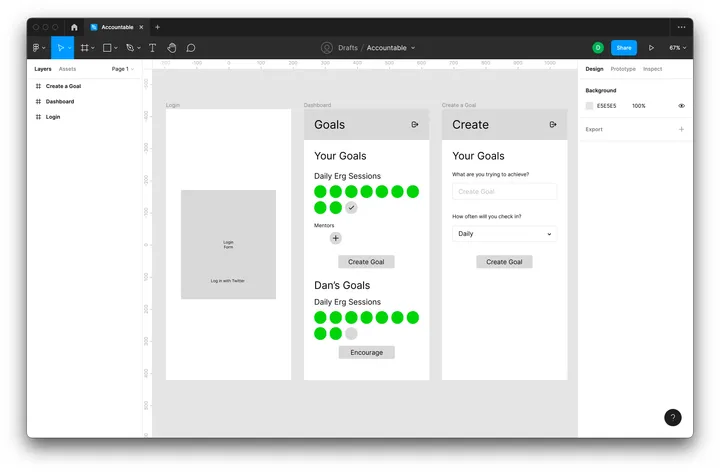Select the Frame tool

coord(84,48)
